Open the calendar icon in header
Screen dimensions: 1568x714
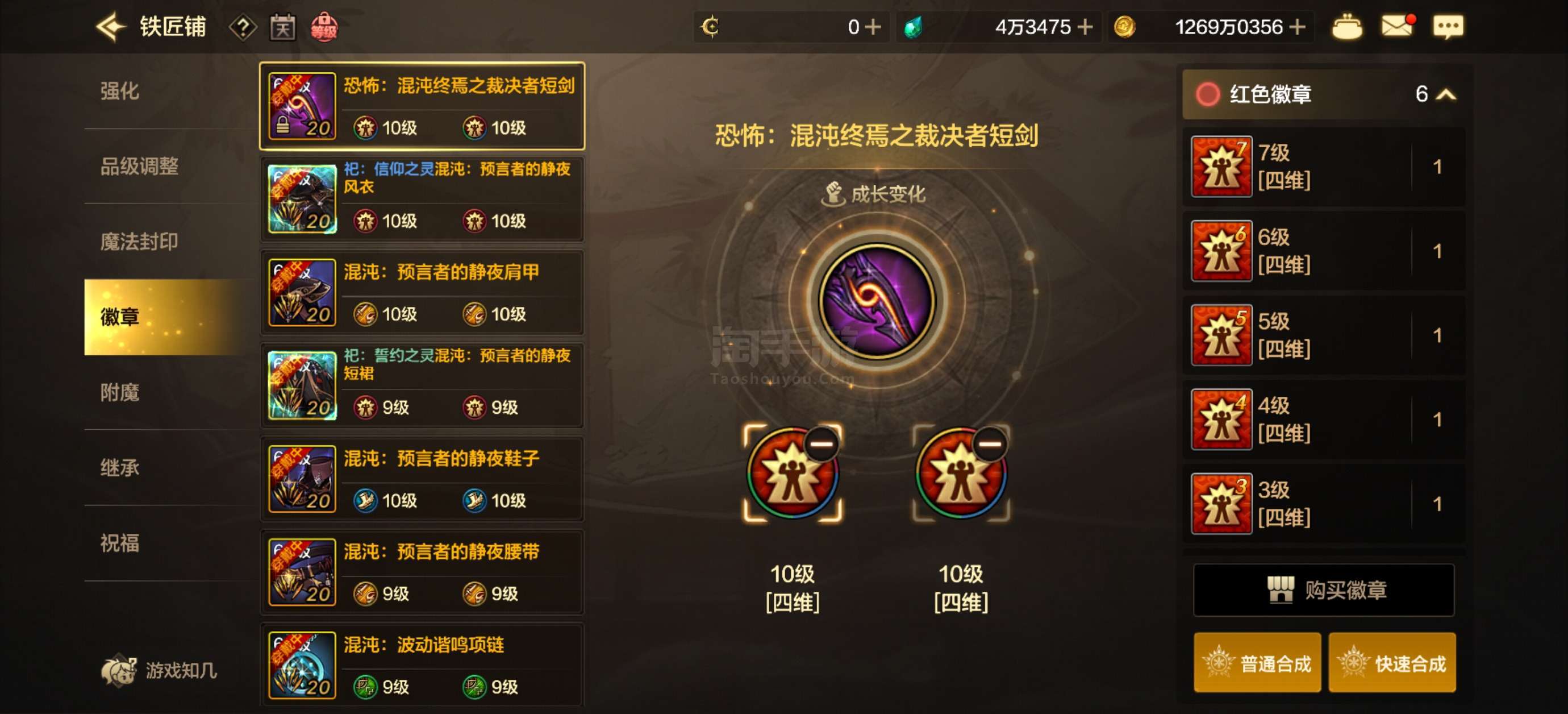click(x=283, y=27)
